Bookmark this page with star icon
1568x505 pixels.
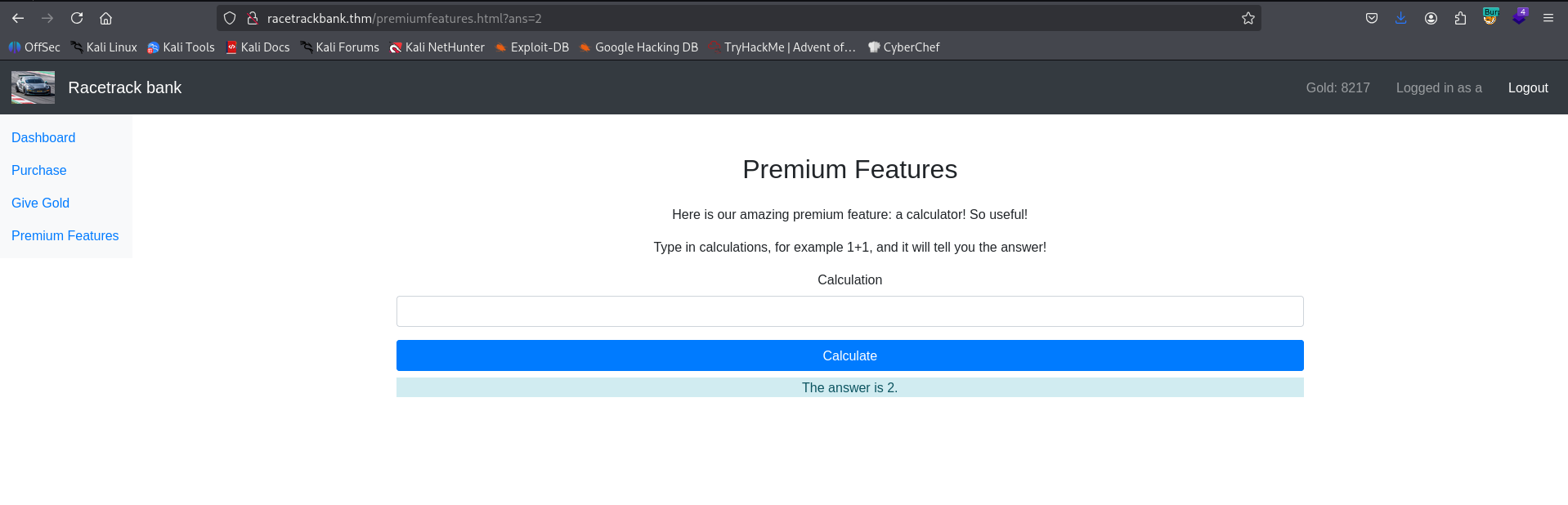click(x=1248, y=18)
